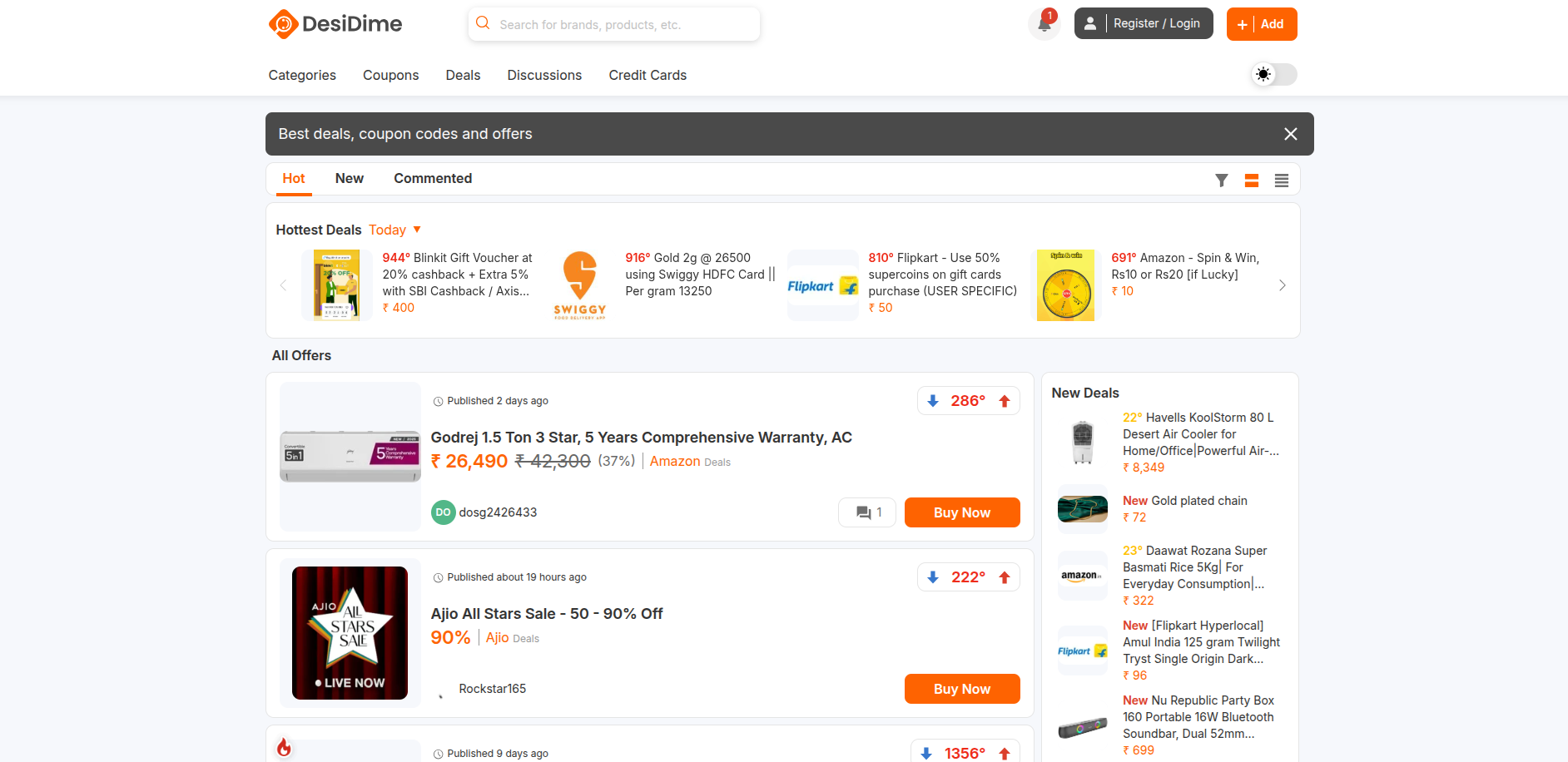Switch to card grid view layout
Viewport: 1568px width, 762px height.
point(1251,181)
